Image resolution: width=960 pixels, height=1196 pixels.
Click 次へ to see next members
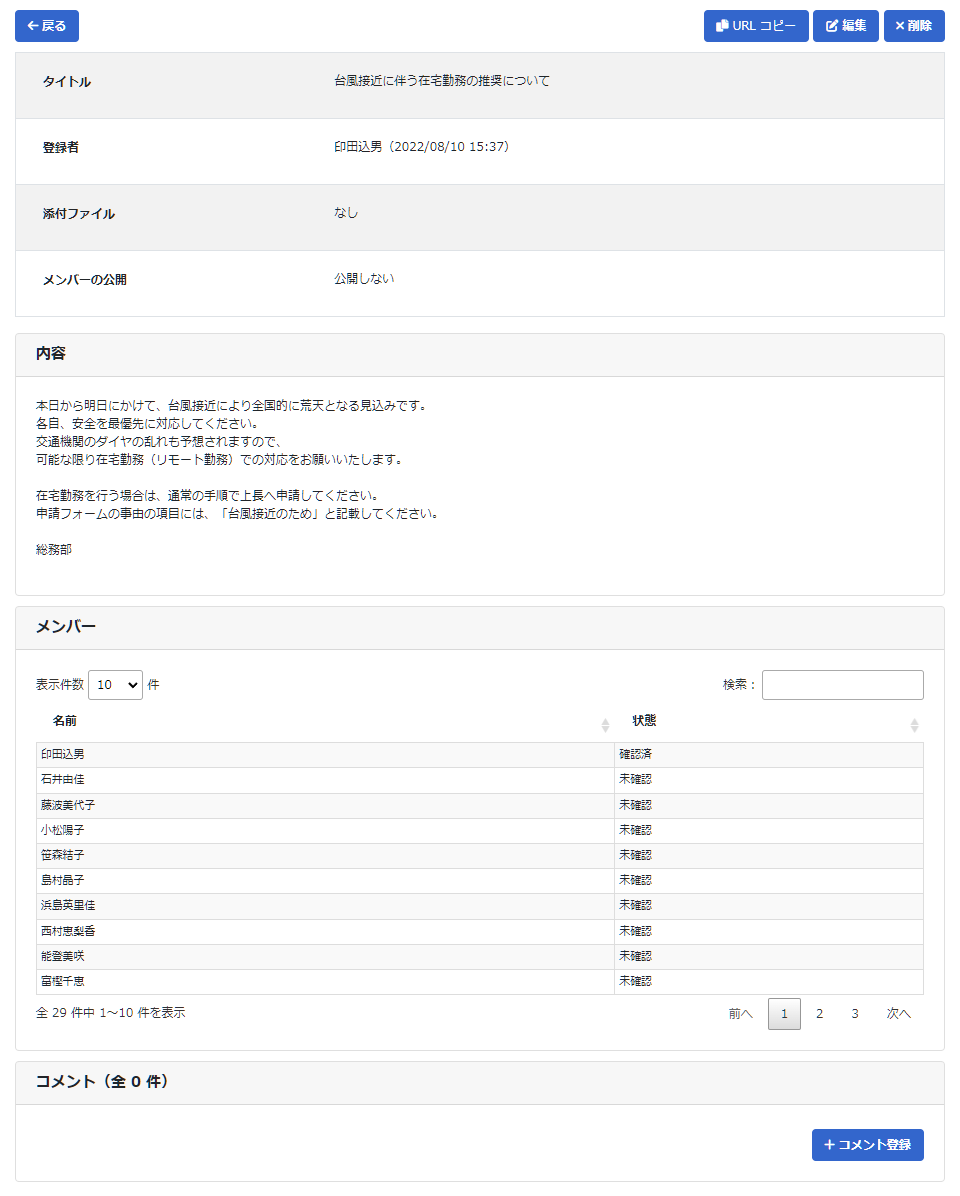[898, 1014]
